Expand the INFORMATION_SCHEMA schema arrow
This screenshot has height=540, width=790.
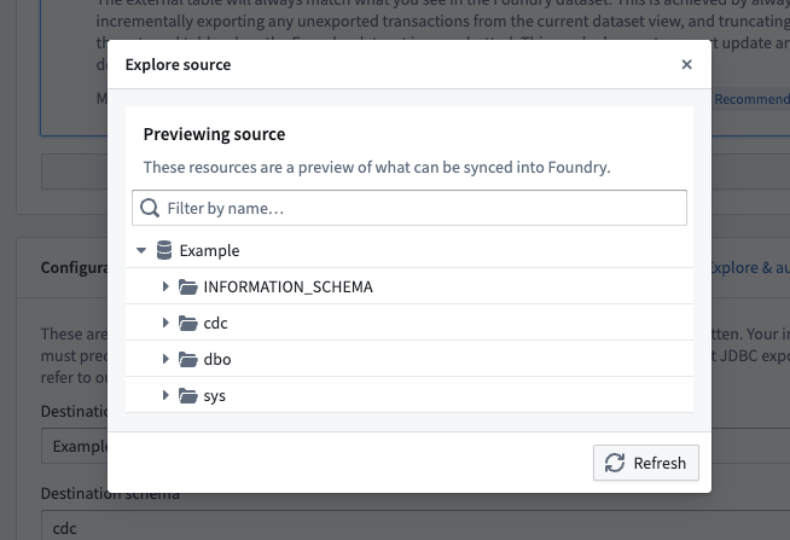pyautogui.click(x=165, y=287)
